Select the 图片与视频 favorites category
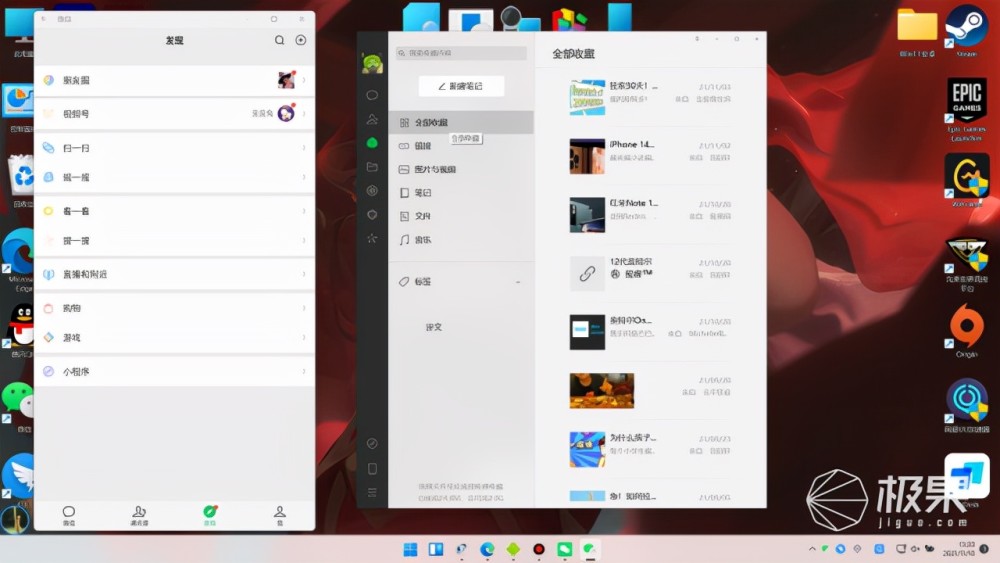This screenshot has height=563, width=1000. (x=434, y=169)
